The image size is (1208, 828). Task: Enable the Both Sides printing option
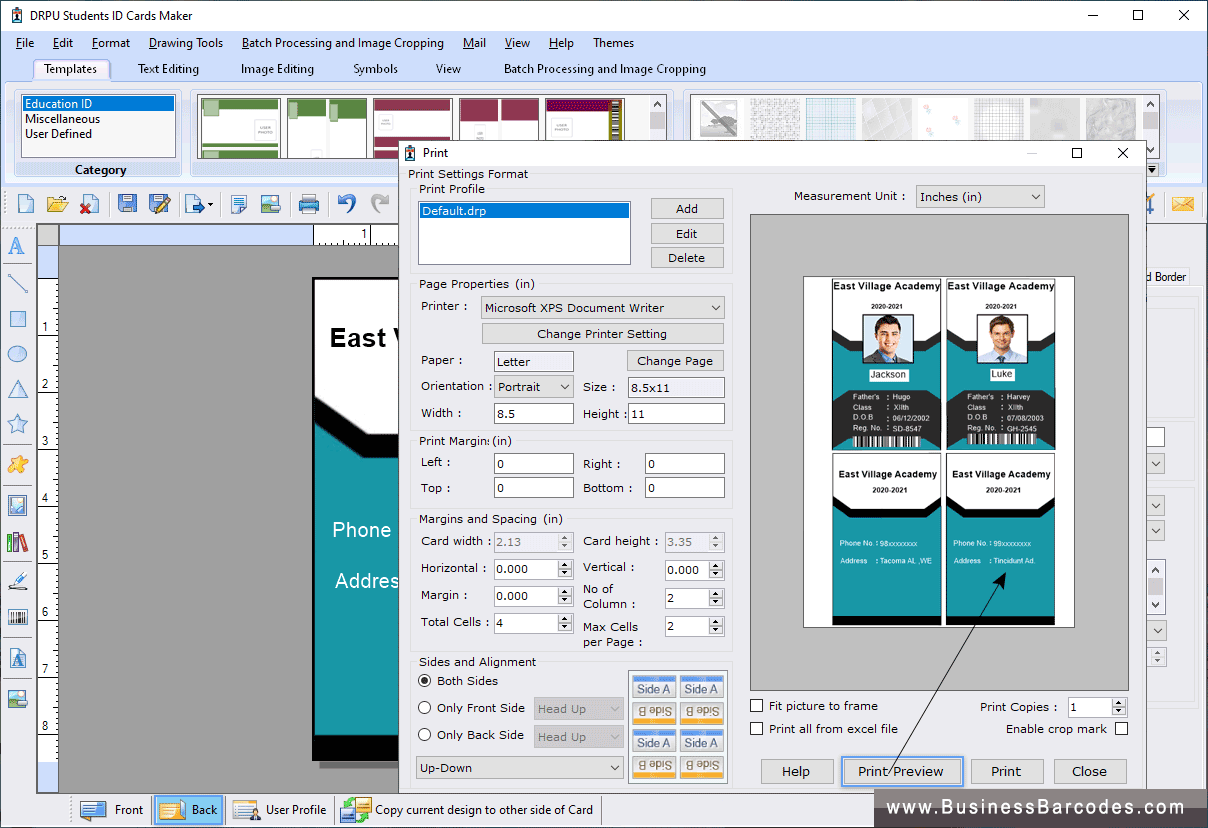point(426,681)
